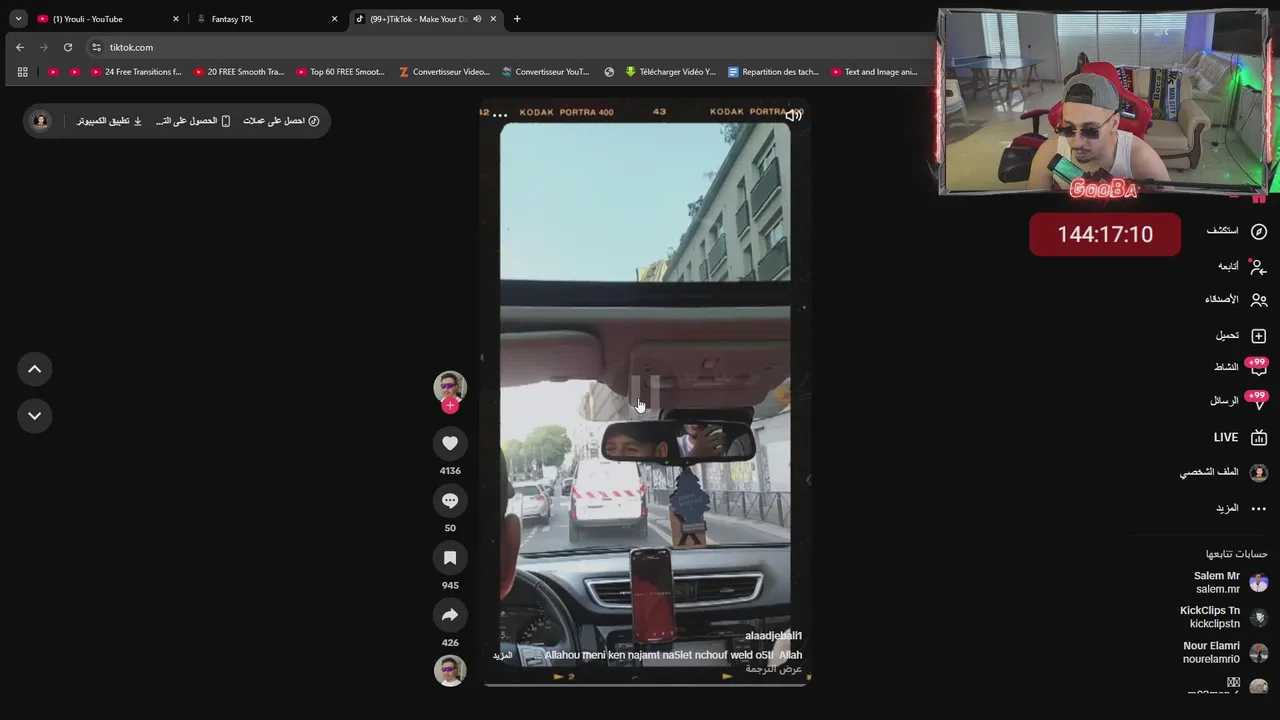Image resolution: width=1280 pixels, height=720 pixels.
Task: Open profile (الملف الشخصي) in sidebar
Action: [1223, 472]
